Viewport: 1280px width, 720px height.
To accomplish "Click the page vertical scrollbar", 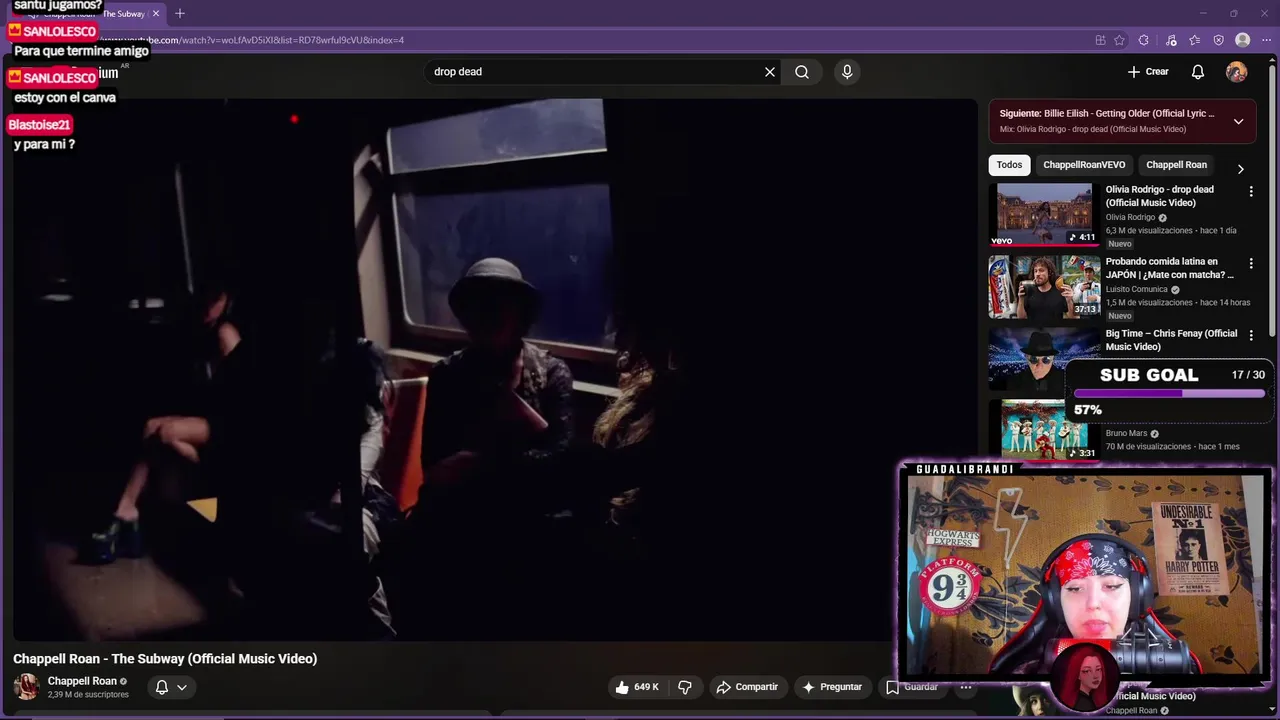I will pos(1273,200).
